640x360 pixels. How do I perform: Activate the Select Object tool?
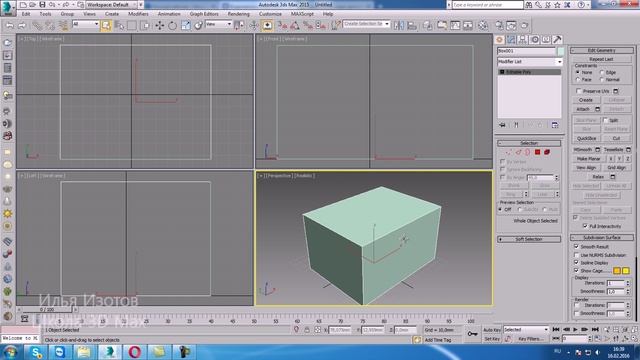pyautogui.click(x=106, y=25)
